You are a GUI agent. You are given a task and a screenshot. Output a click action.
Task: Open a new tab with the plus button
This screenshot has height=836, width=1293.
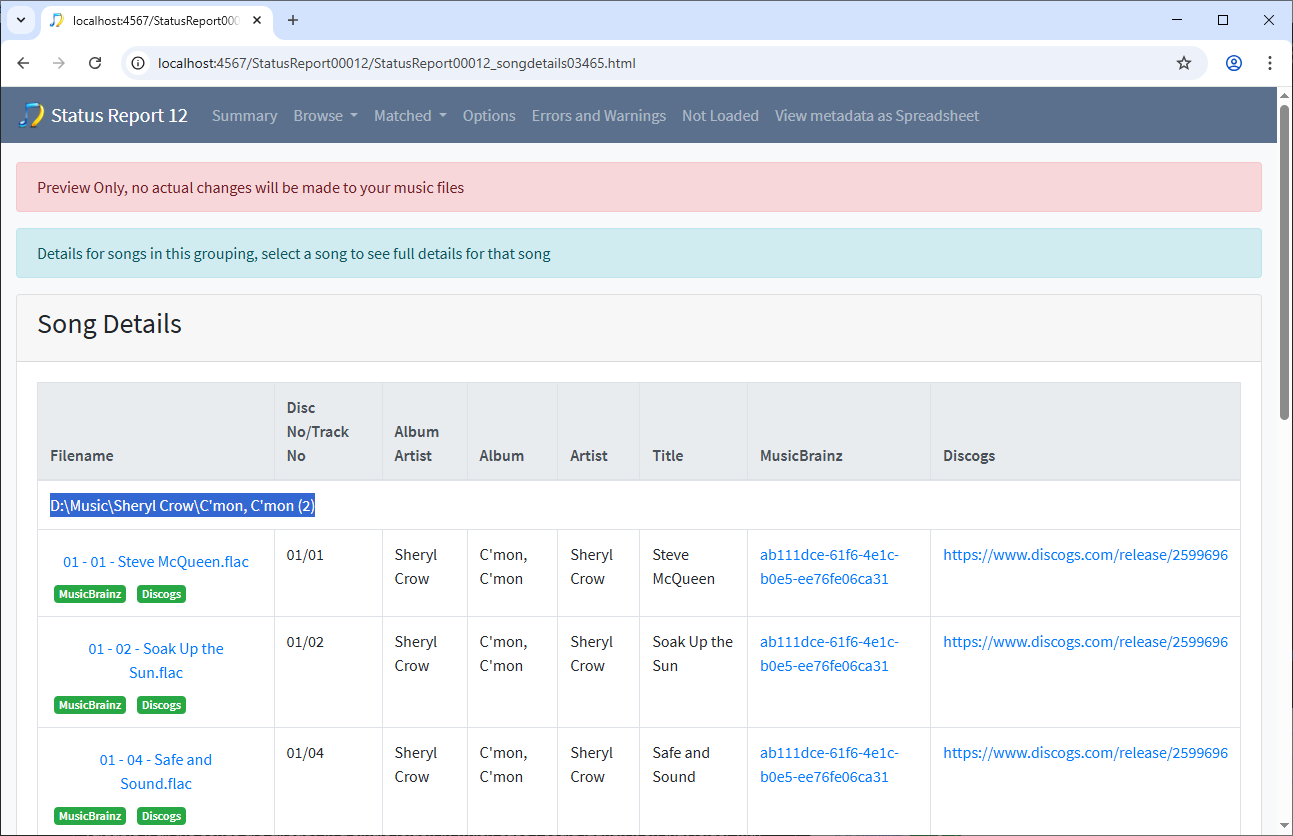coord(293,20)
